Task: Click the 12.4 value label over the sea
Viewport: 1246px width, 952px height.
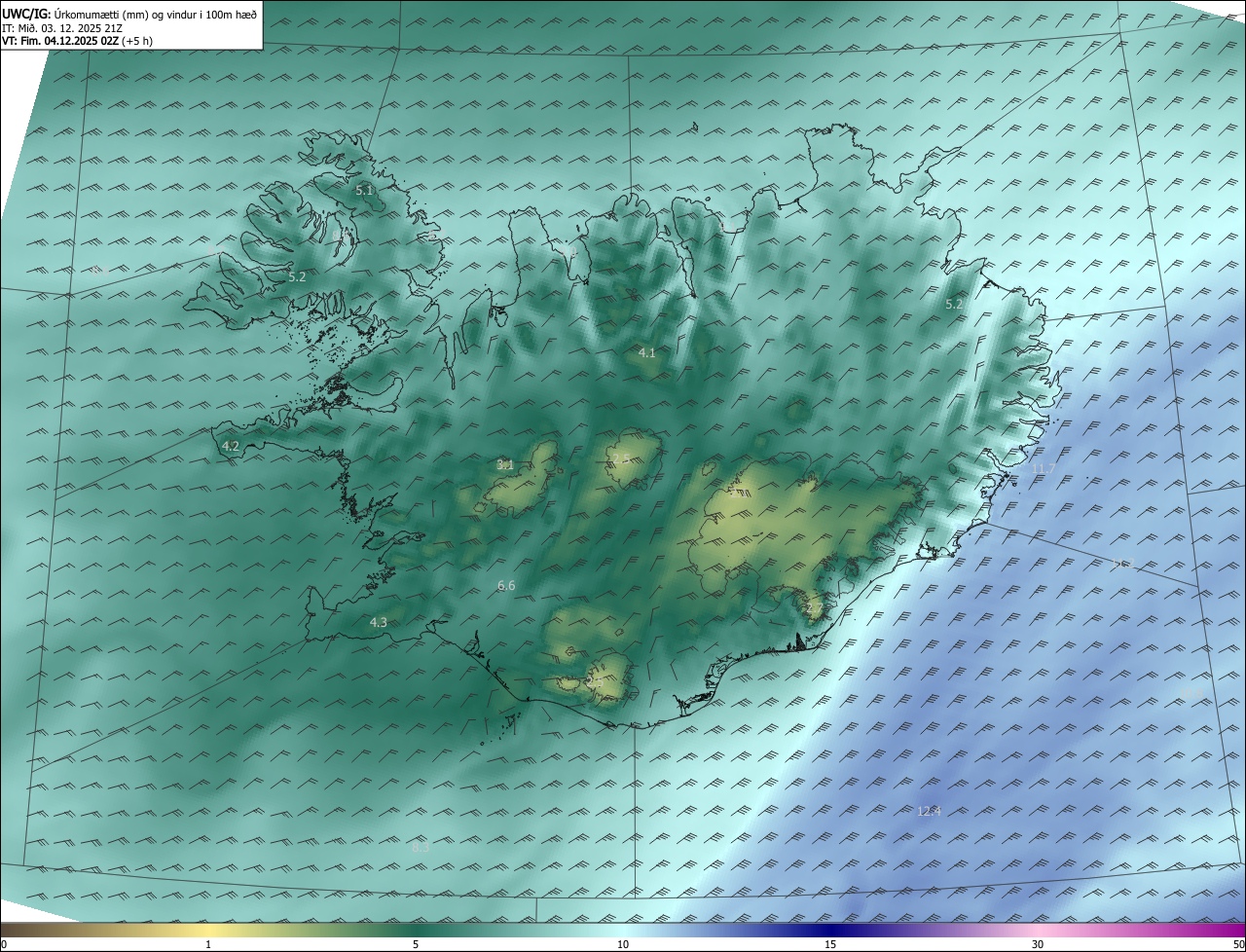Action: click(x=929, y=811)
